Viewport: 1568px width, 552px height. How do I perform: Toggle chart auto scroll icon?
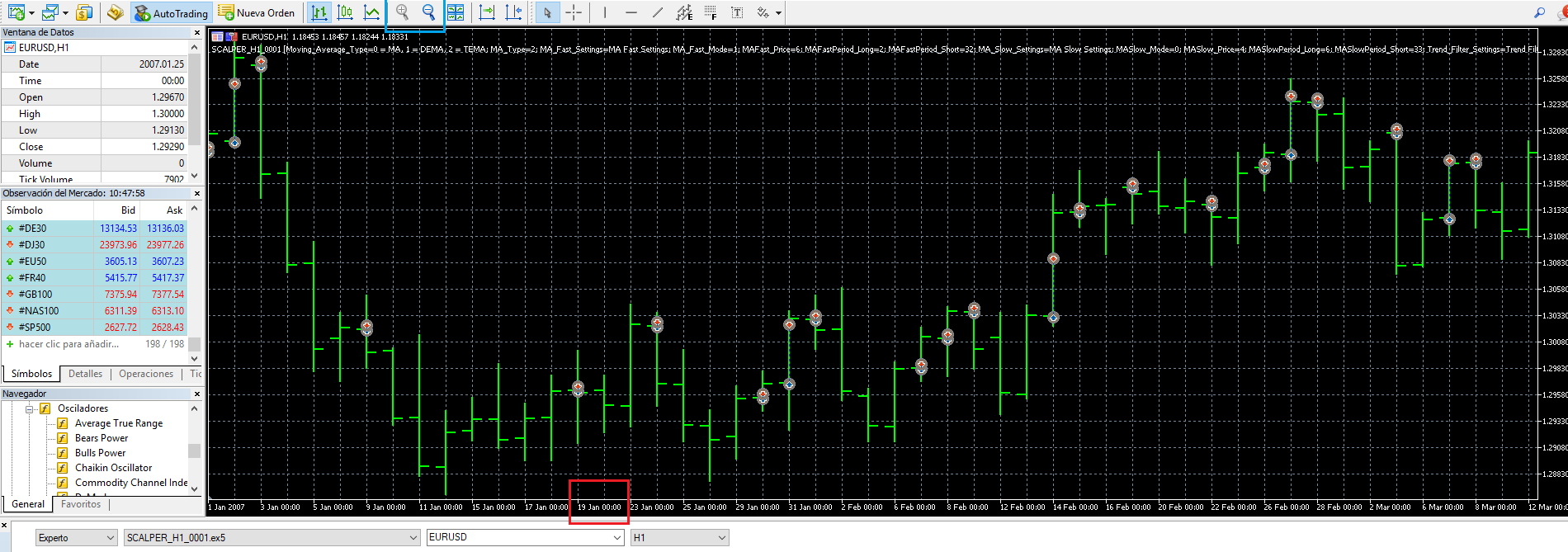click(x=487, y=12)
